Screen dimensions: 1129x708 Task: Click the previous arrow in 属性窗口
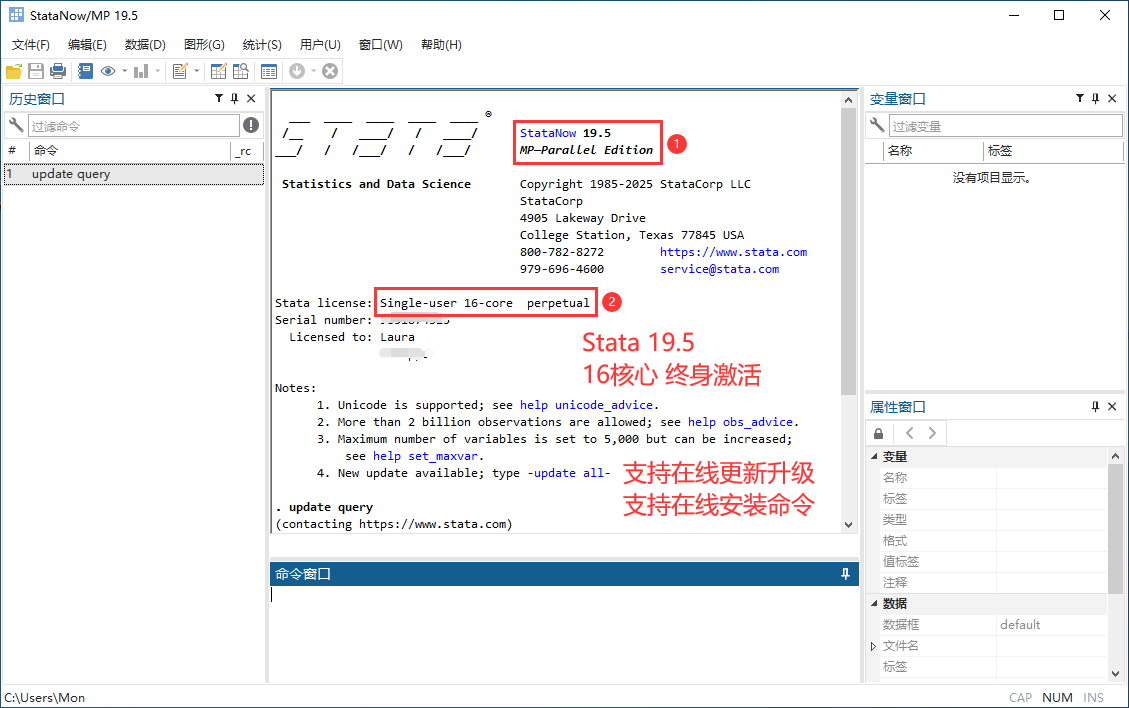[x=909, y=433]
